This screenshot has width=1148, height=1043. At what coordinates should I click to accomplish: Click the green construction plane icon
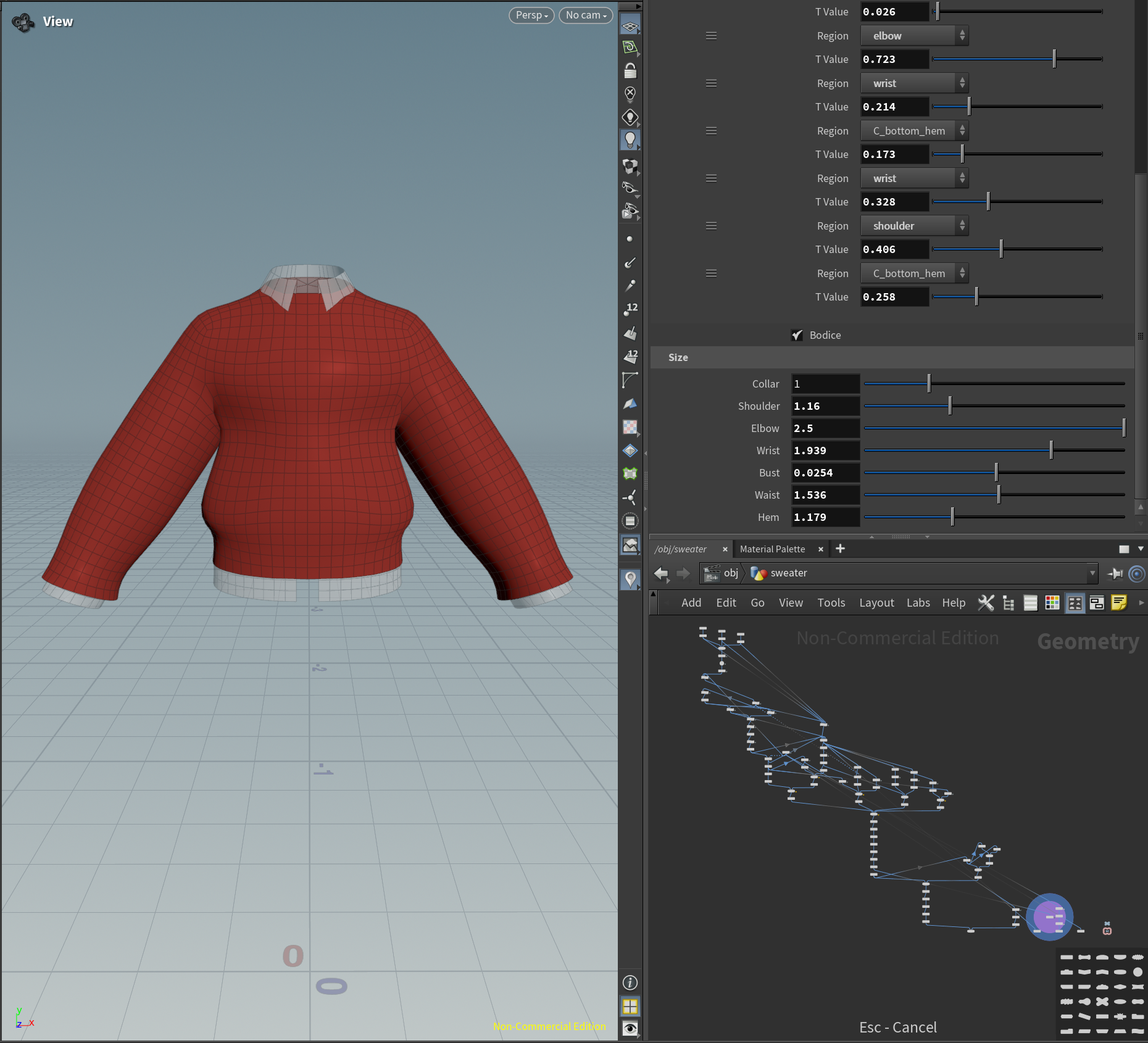(630, 48)
